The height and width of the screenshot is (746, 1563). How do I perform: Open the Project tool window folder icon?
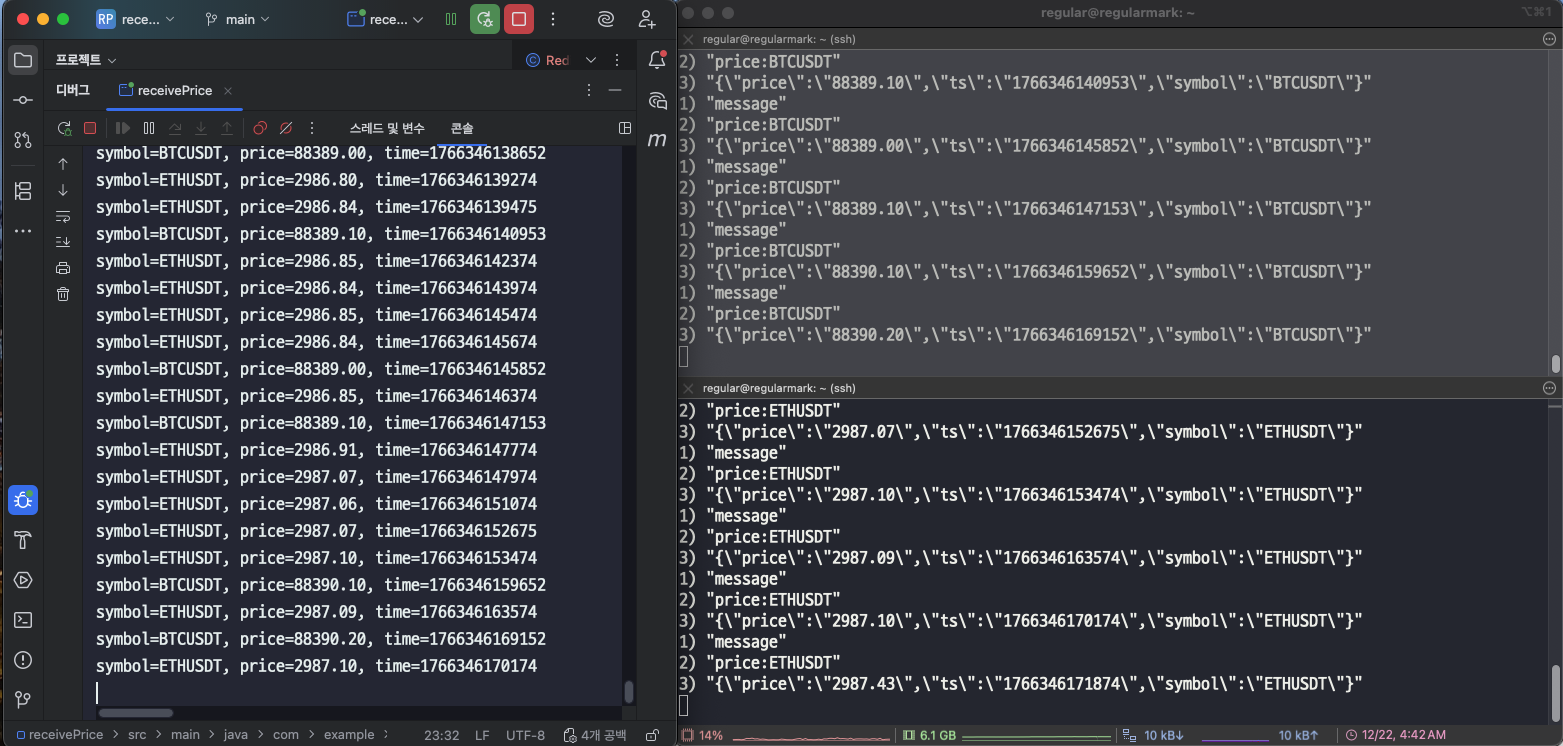[x=23, y=60]
